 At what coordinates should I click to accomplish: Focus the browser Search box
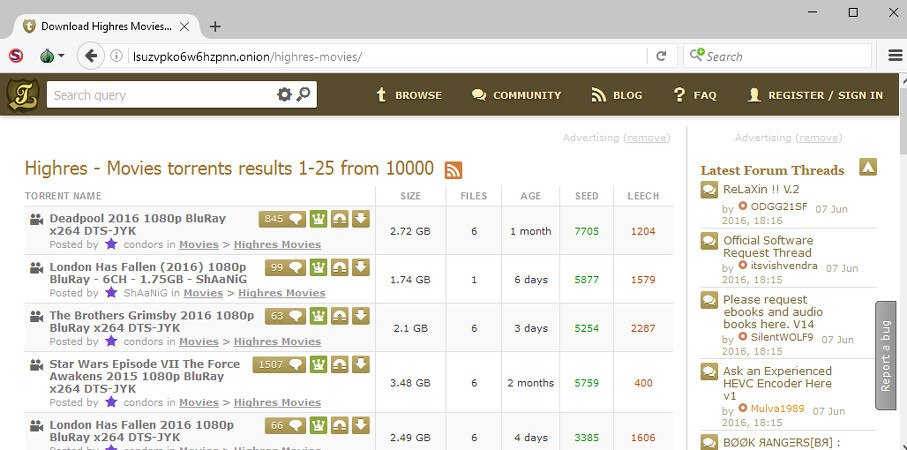pyautogui.click(x=778, y=56)
